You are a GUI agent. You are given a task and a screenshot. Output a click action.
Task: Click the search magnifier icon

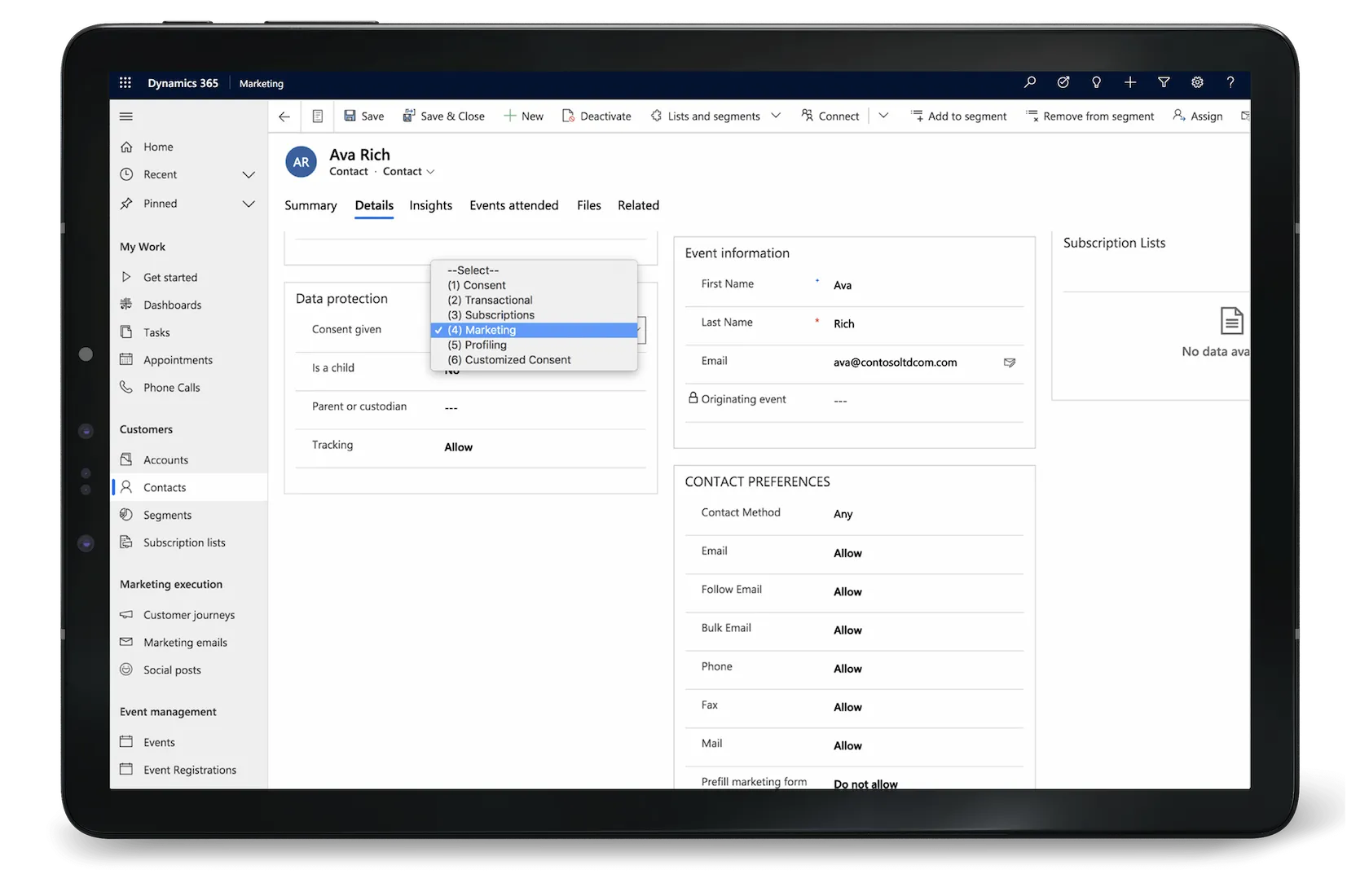pyautogui.click(x=1030, y=82)
